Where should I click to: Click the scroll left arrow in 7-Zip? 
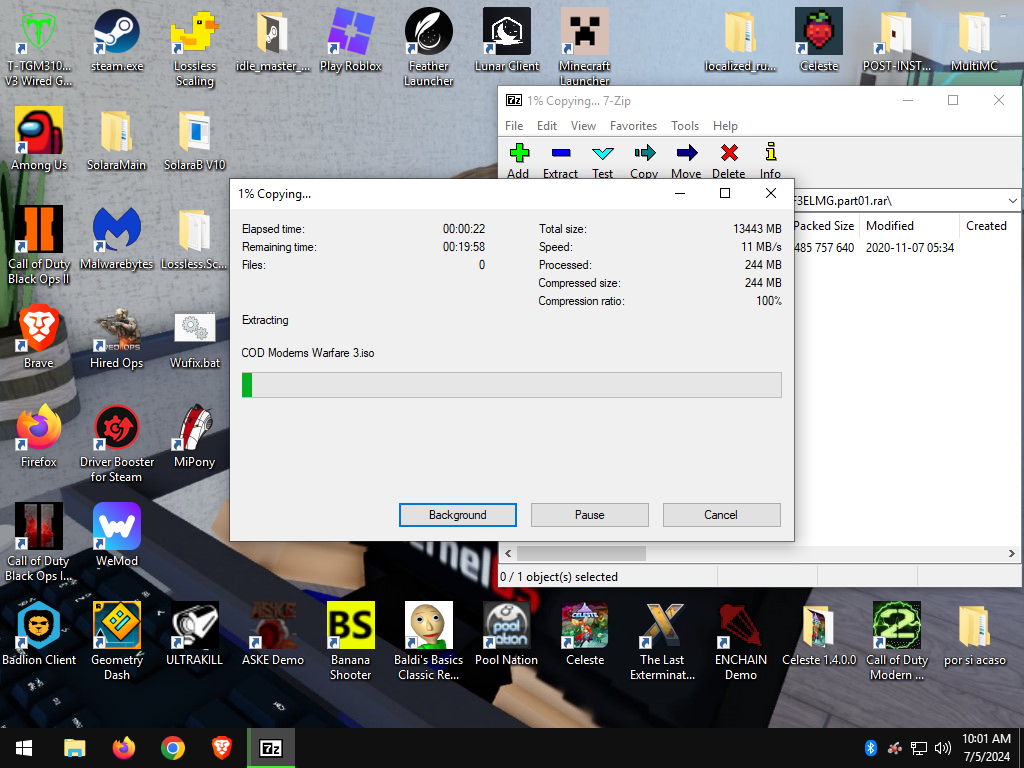pyautogui.click(x=508, y=553)
